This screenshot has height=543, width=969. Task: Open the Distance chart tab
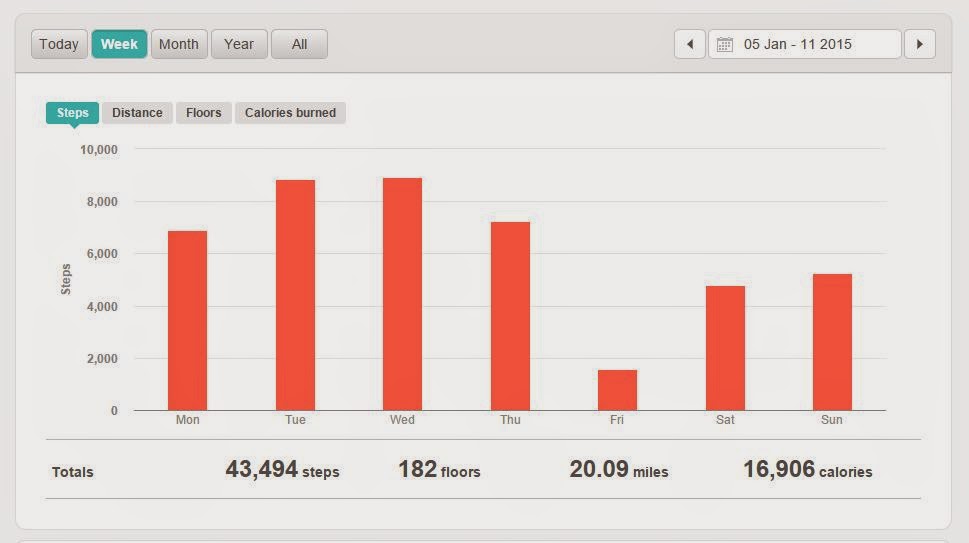coord(137,113)
